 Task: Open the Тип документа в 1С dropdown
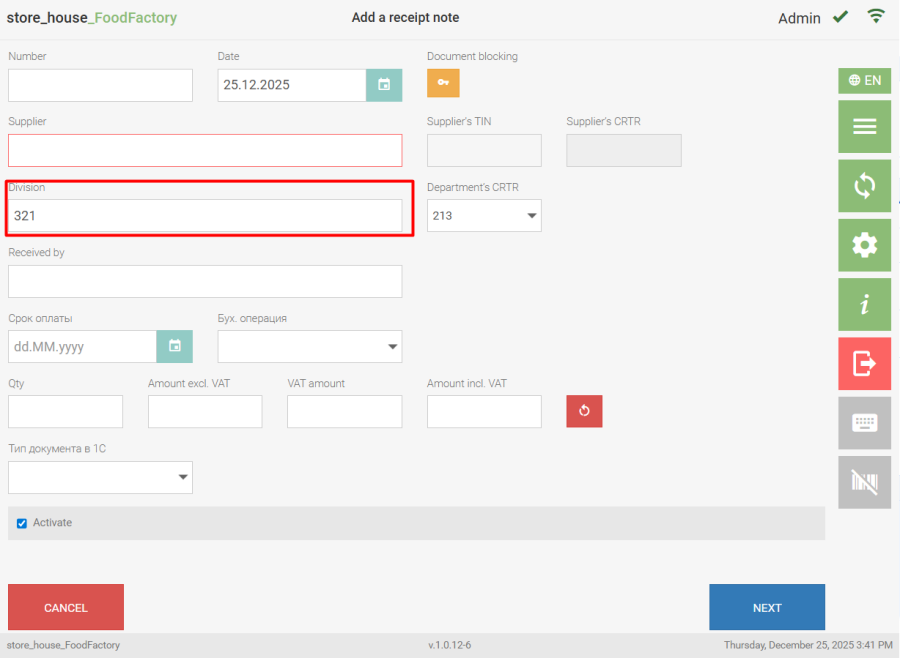pyautogui.click(x=100, y=477)
